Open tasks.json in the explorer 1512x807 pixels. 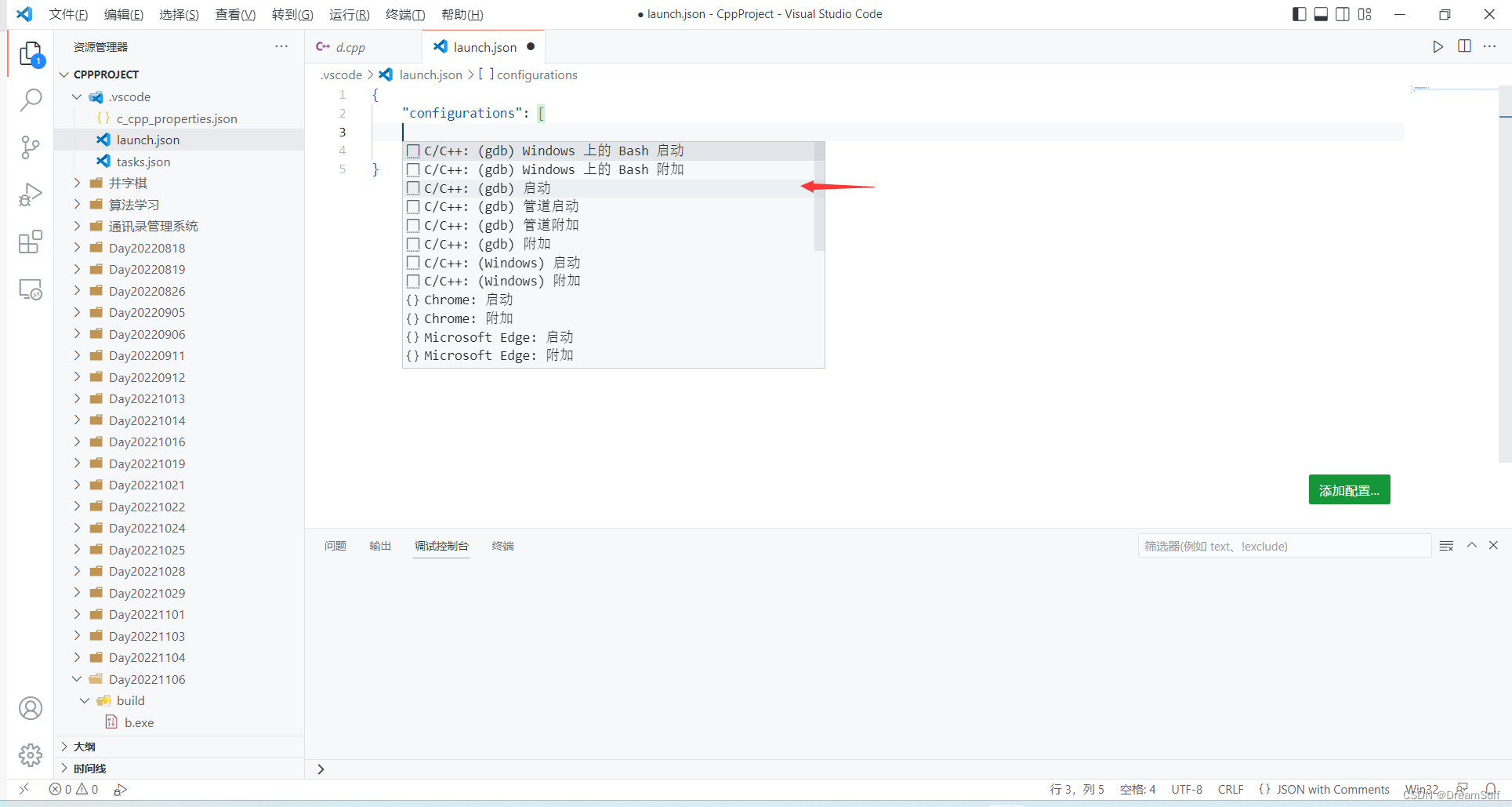pyautogui.click(x=179, y=162)
